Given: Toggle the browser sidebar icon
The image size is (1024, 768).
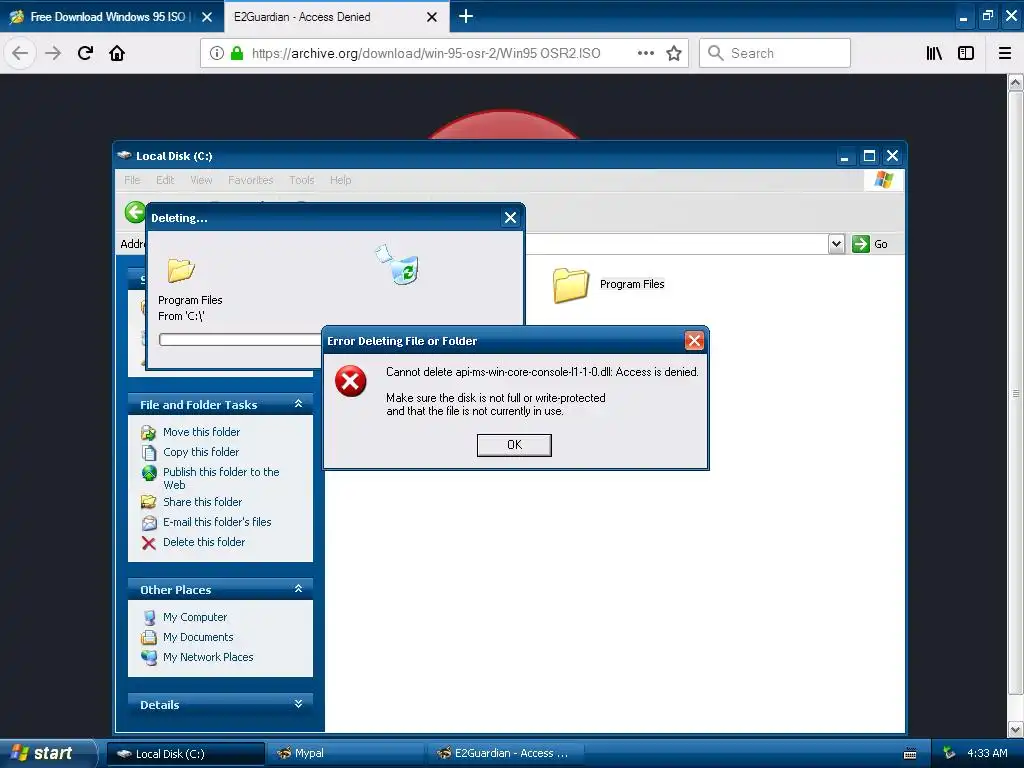Looking at the screenshot, I should click(x=966, y=53).
